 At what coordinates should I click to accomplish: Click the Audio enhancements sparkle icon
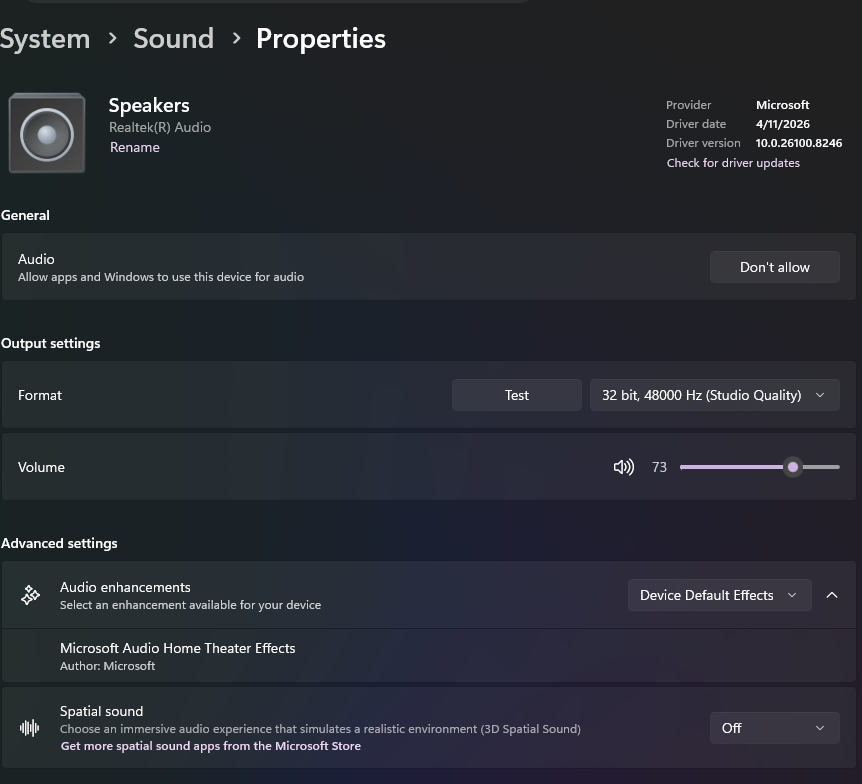(30, 595)
